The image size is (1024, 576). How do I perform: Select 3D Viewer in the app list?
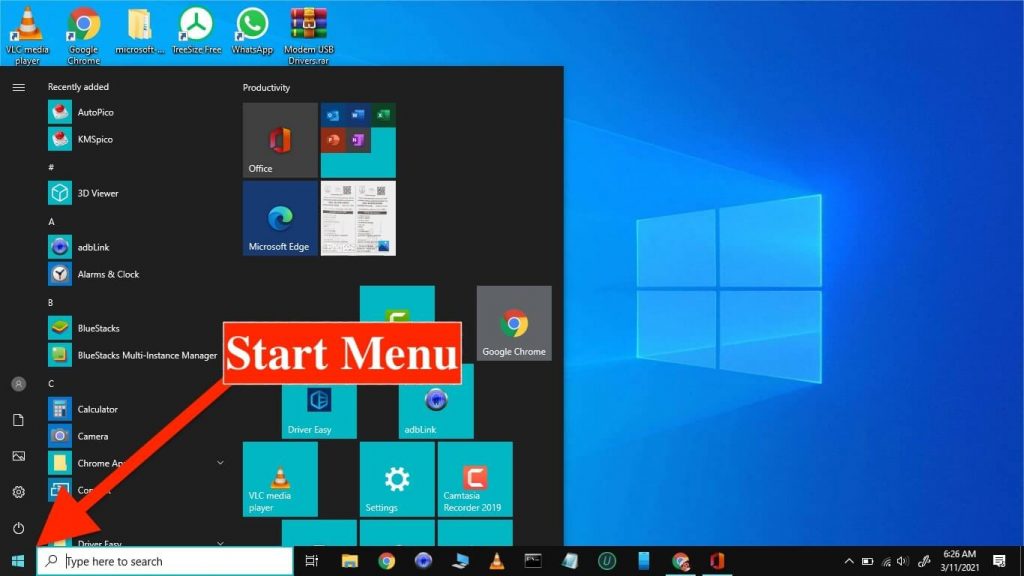click(98, 193)
